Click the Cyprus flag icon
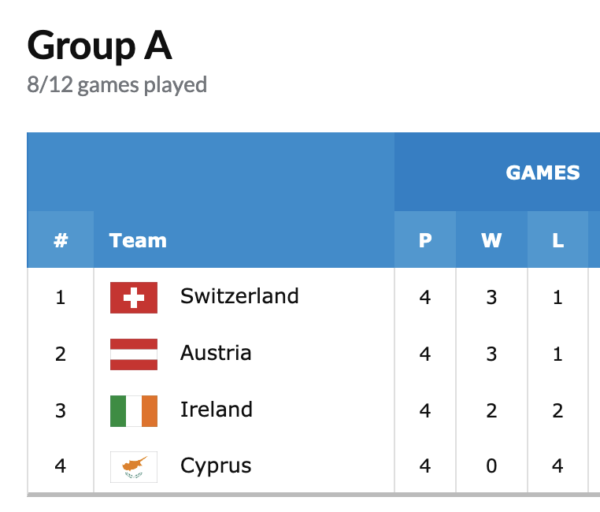Viewport: 600px width, 512px height. point(133,466)
